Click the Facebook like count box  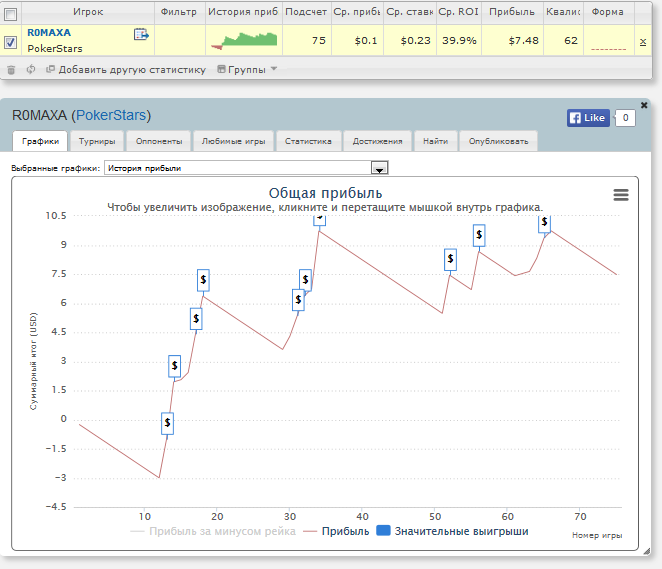pos(625,118)
